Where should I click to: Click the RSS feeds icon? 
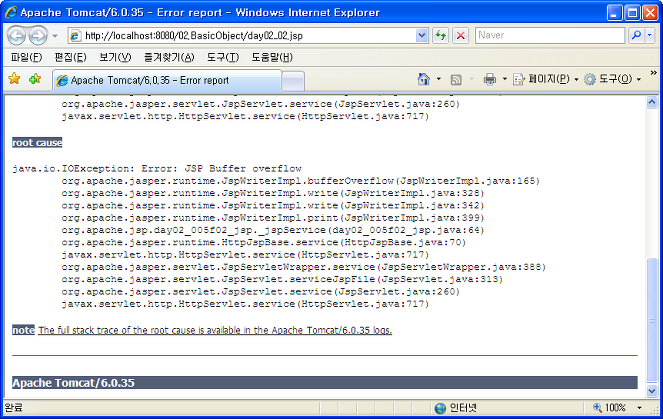(x=456, y=79)
